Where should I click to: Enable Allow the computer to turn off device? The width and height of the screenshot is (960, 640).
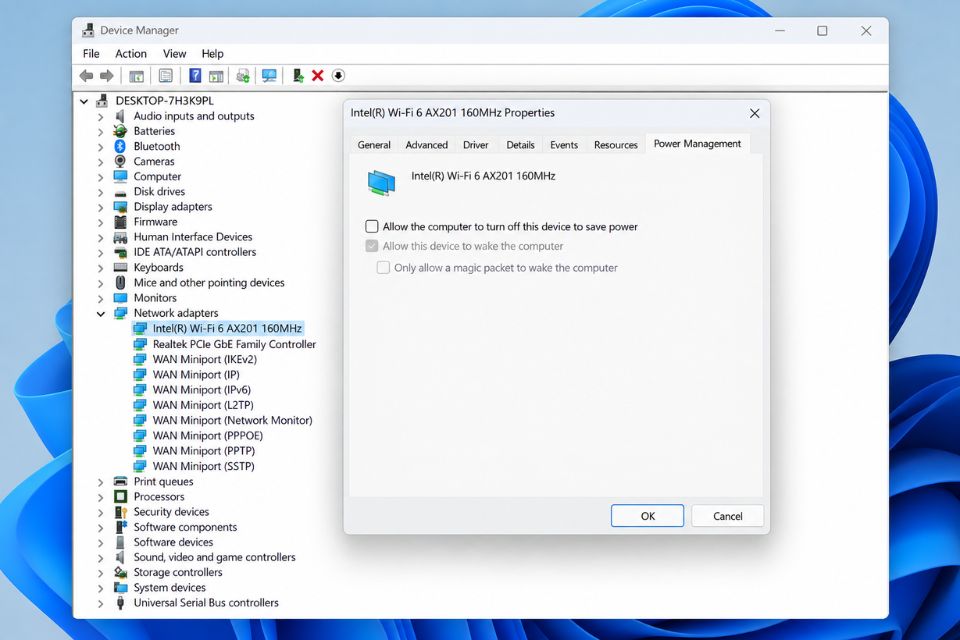click(x=372, y=227)
